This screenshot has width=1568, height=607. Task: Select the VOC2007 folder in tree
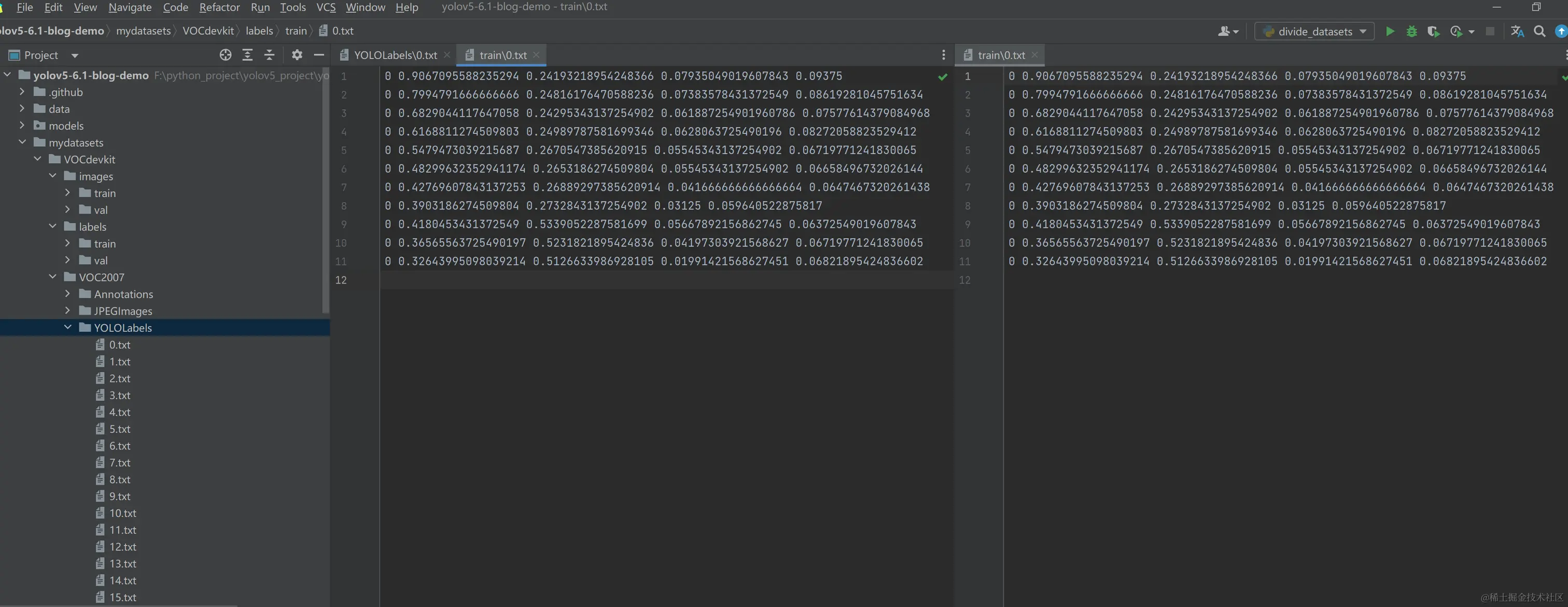101,277
